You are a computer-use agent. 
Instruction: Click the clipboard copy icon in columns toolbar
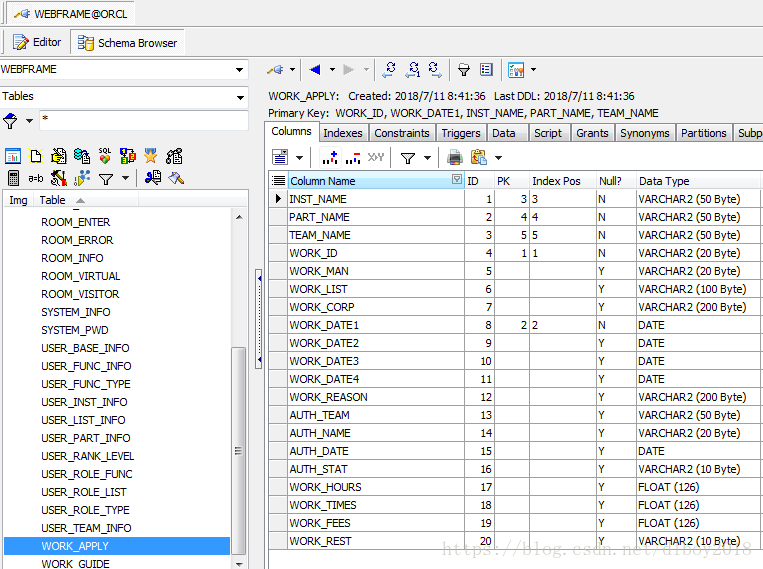(x=479, y=157)
